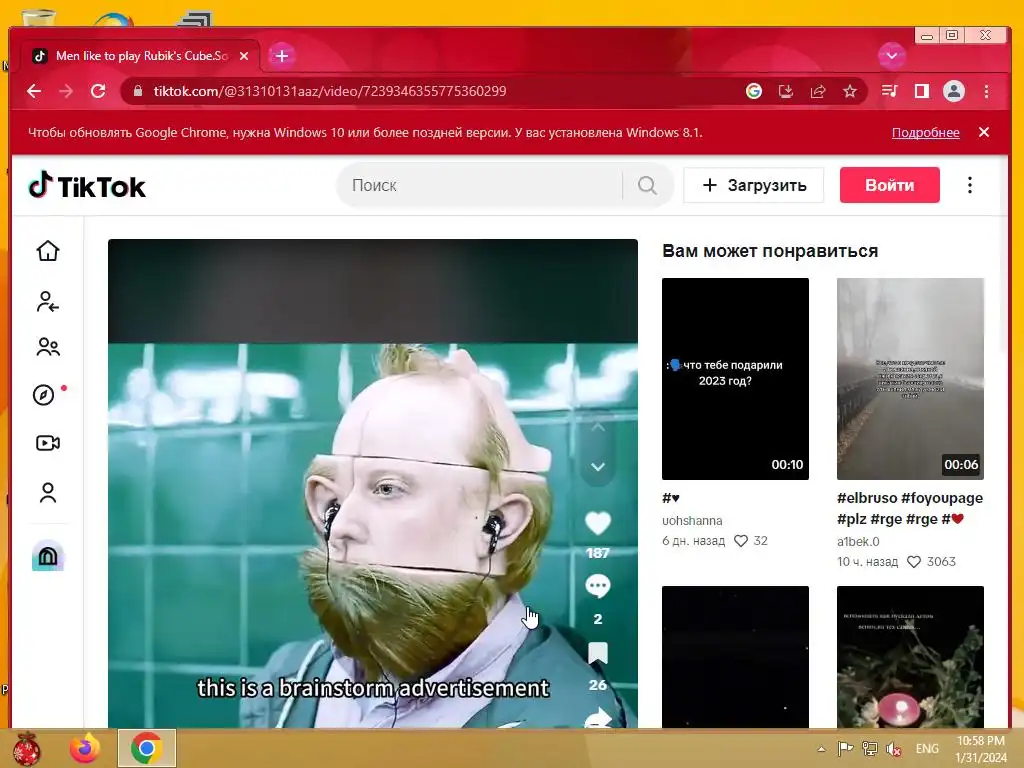This screenshot has height=768, width=1024.
Task: Open the black starry video thumbnail
Action: (735, 657)
